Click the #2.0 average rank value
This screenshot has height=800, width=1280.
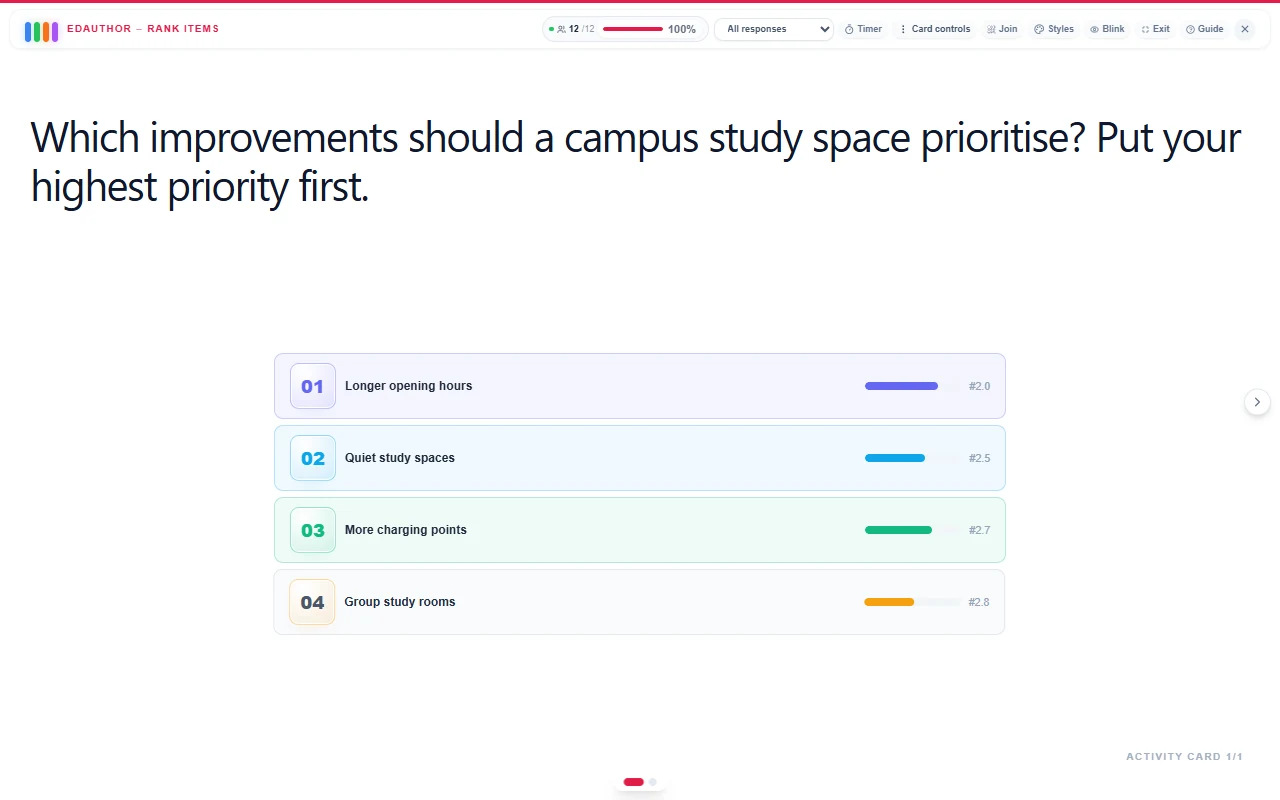pos(979,386)
